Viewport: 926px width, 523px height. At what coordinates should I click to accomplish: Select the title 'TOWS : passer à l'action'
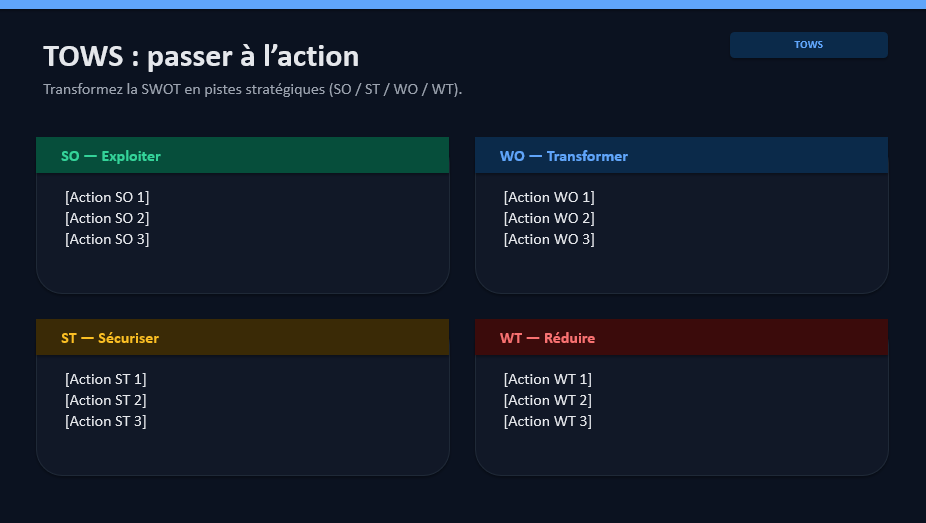coord(201,56)
